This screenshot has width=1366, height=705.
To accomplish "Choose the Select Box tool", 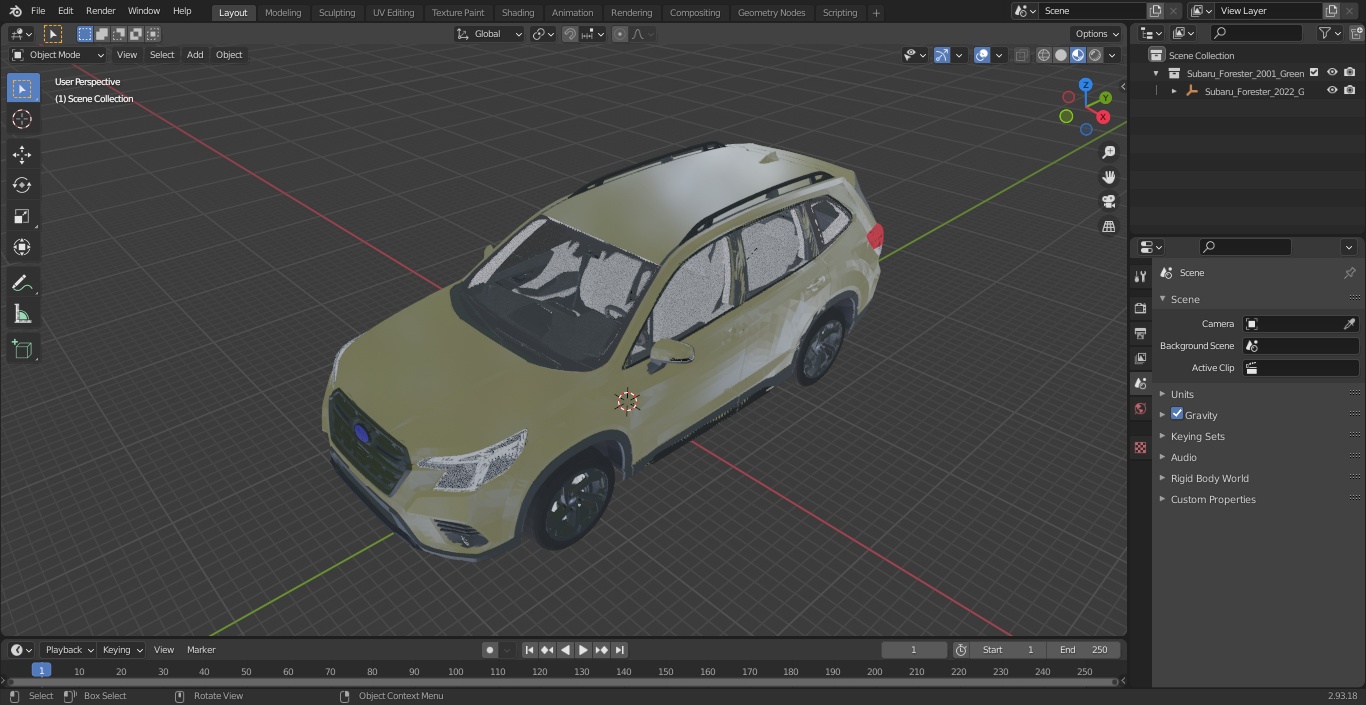I will (22, 88).
